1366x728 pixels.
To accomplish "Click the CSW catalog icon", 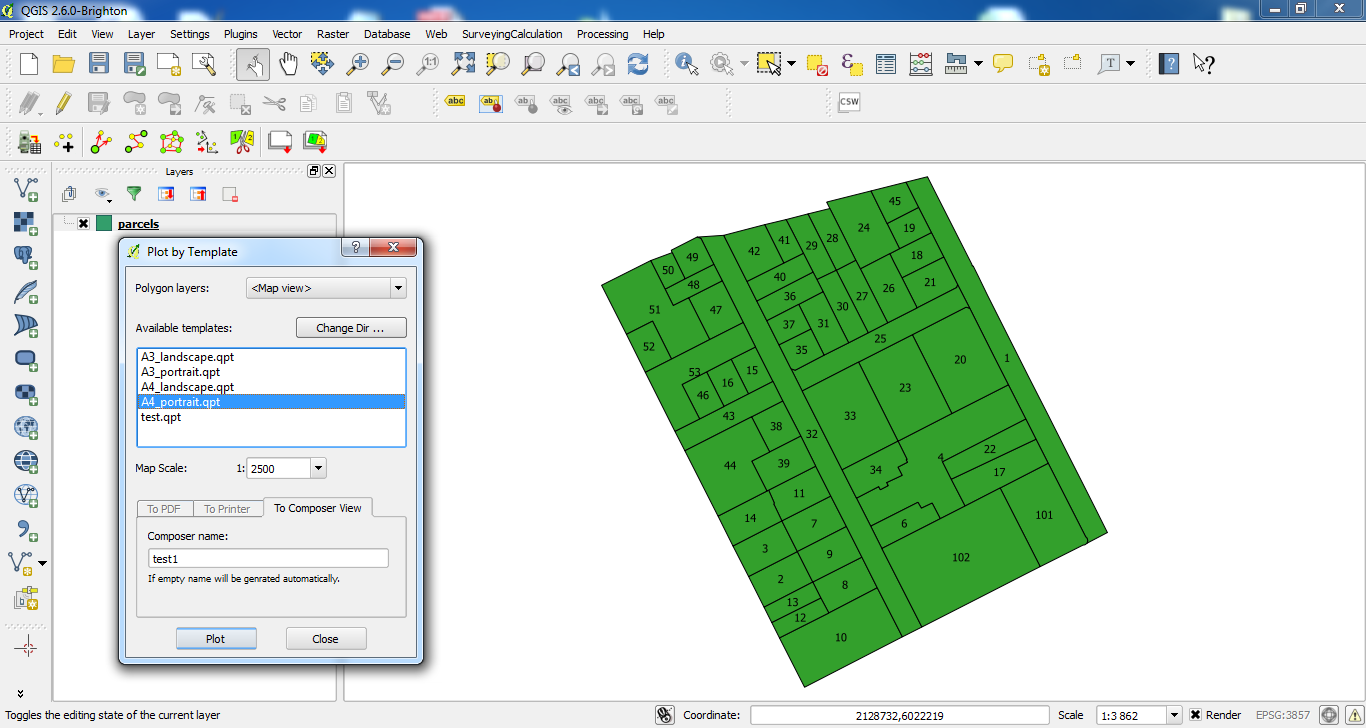I will 849,102.
